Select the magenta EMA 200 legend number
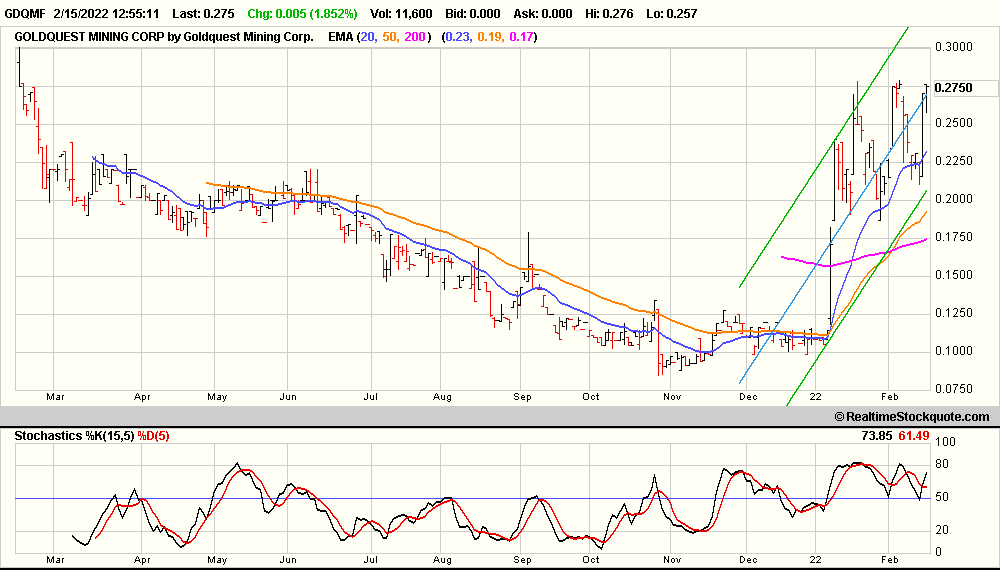The width and height of the screenshot is (1000, 570). coord(417,36)
